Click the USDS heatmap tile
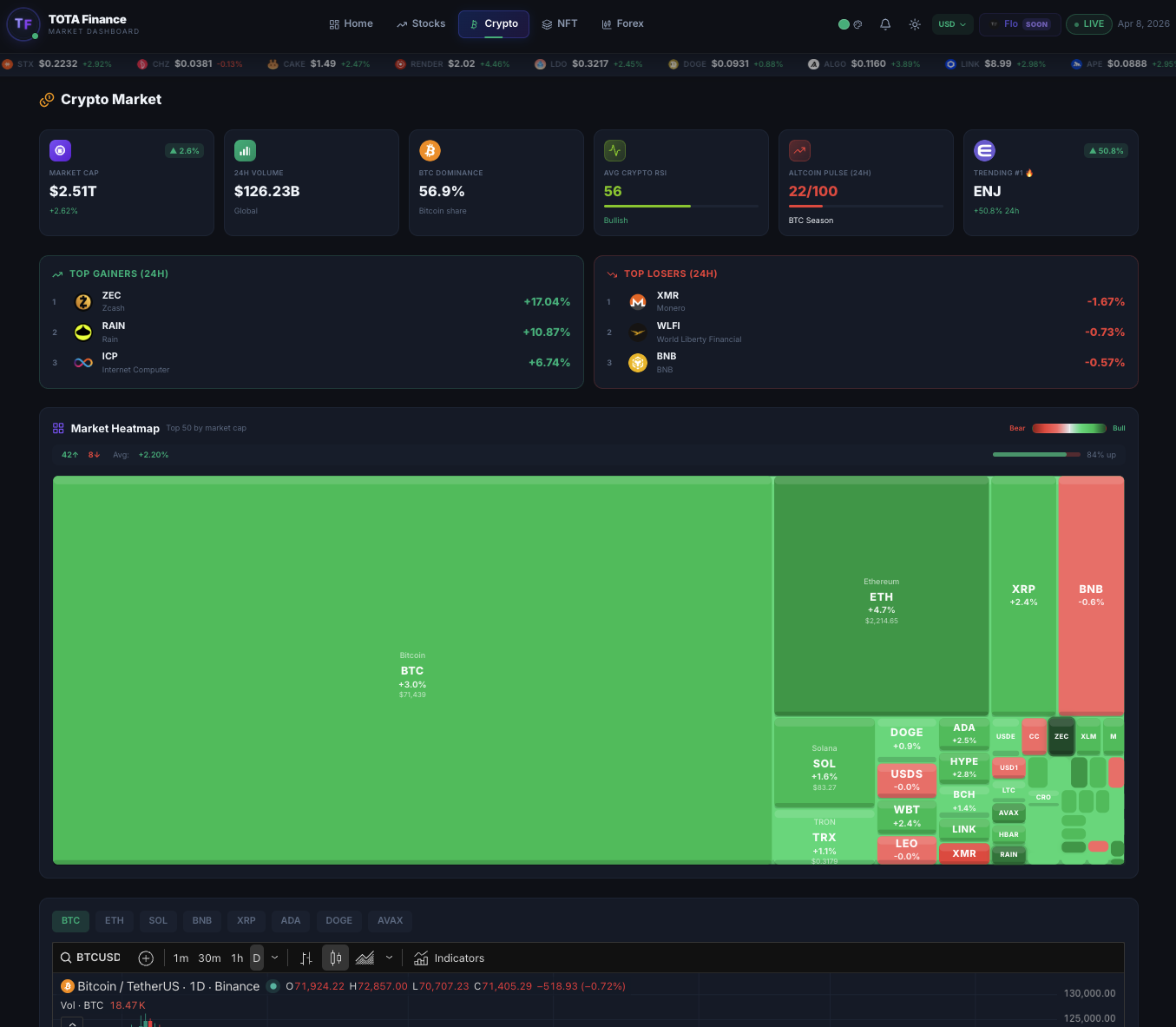 pyautogui.click(x=907, y=779)
